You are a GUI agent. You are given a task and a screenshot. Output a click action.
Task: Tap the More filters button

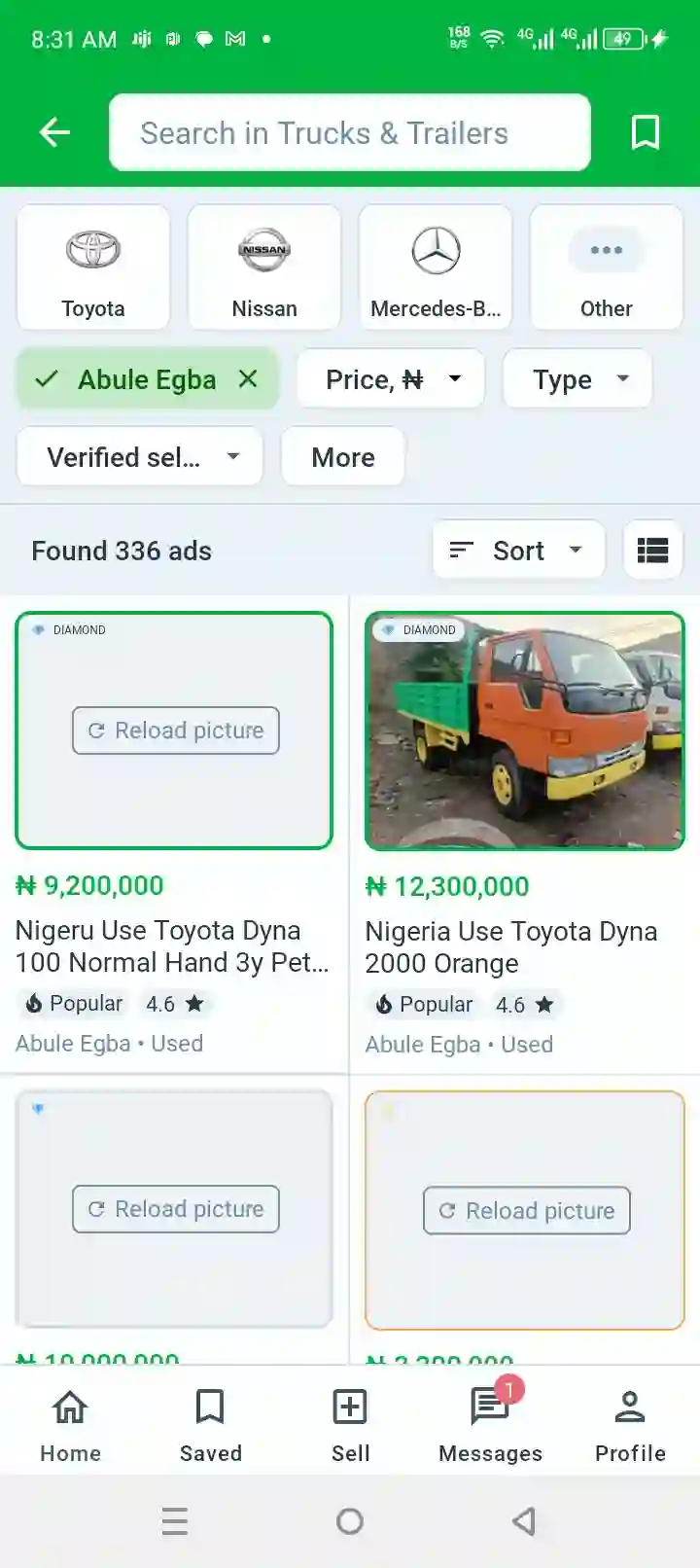pos(343,457)
